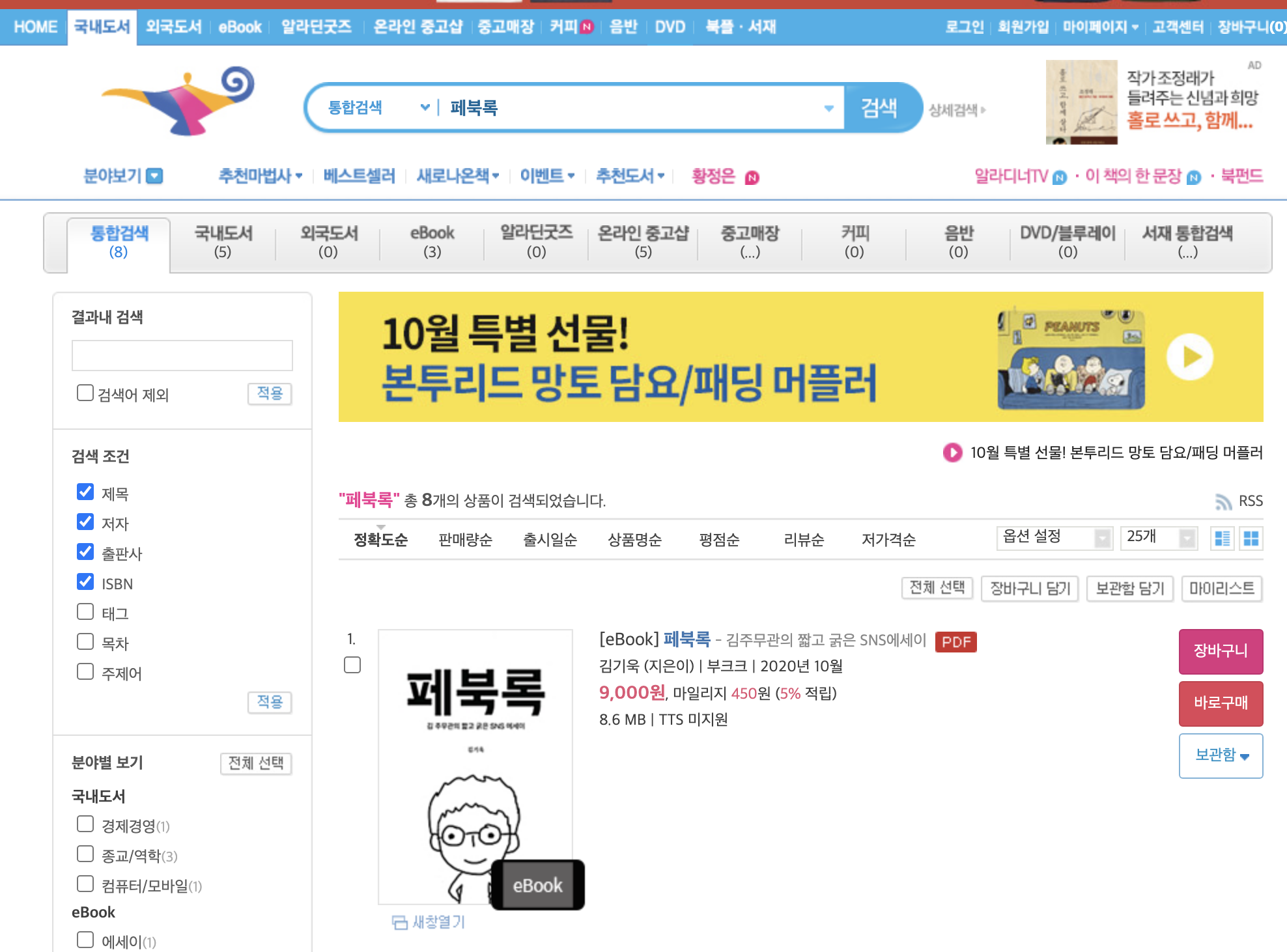
Task: Select the 판매량순 sort tab
Action: pyautogui.click(x=465, y=540)
